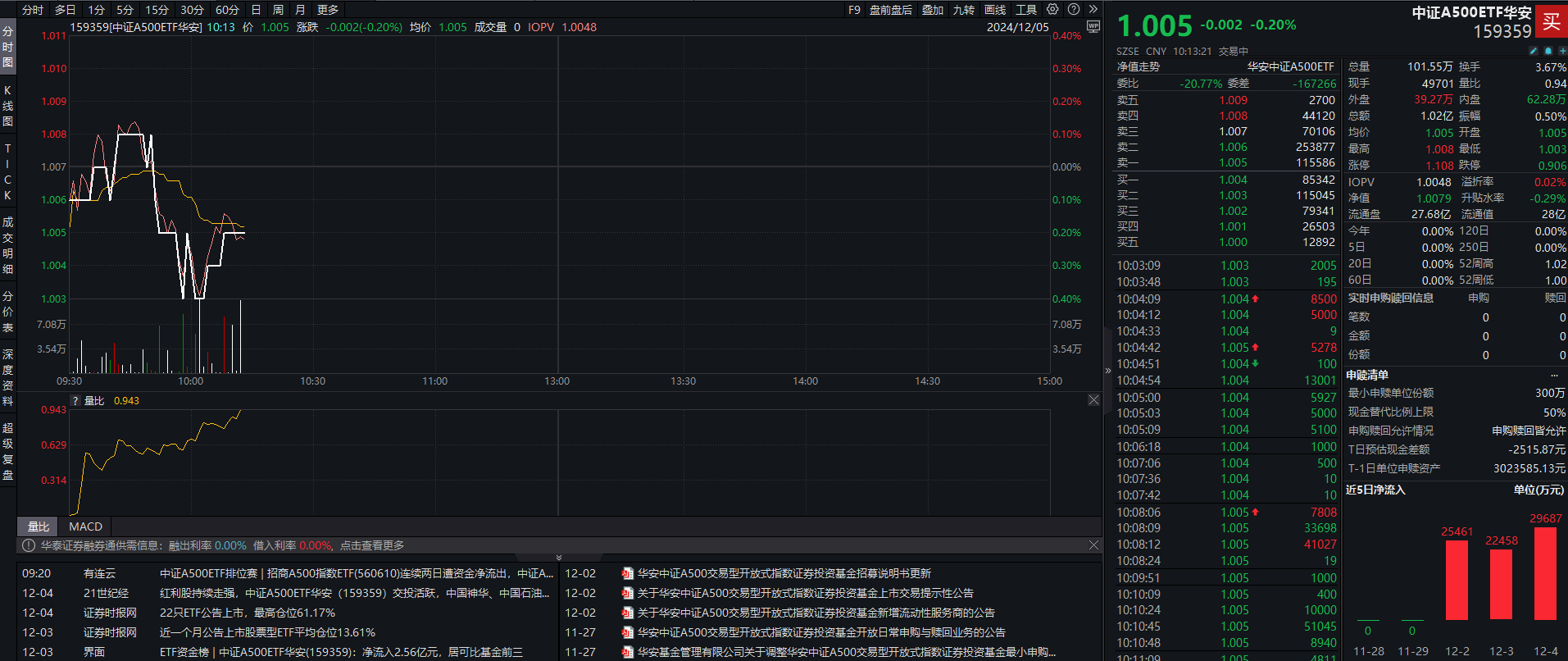Set price alert with bell icon

(x=1548, y=51)
